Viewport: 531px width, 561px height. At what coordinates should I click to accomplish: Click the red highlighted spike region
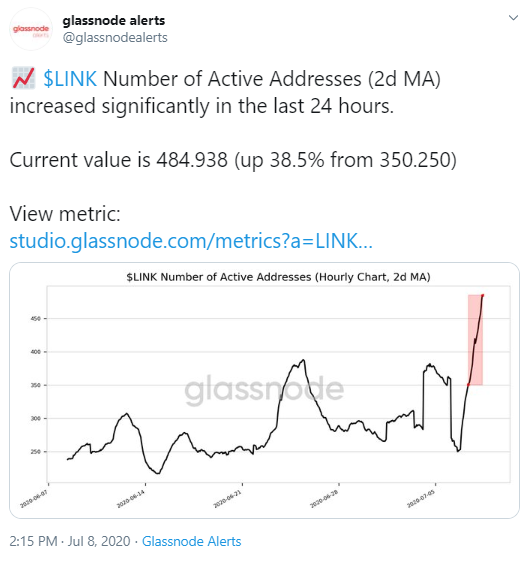tap(475, 340)
